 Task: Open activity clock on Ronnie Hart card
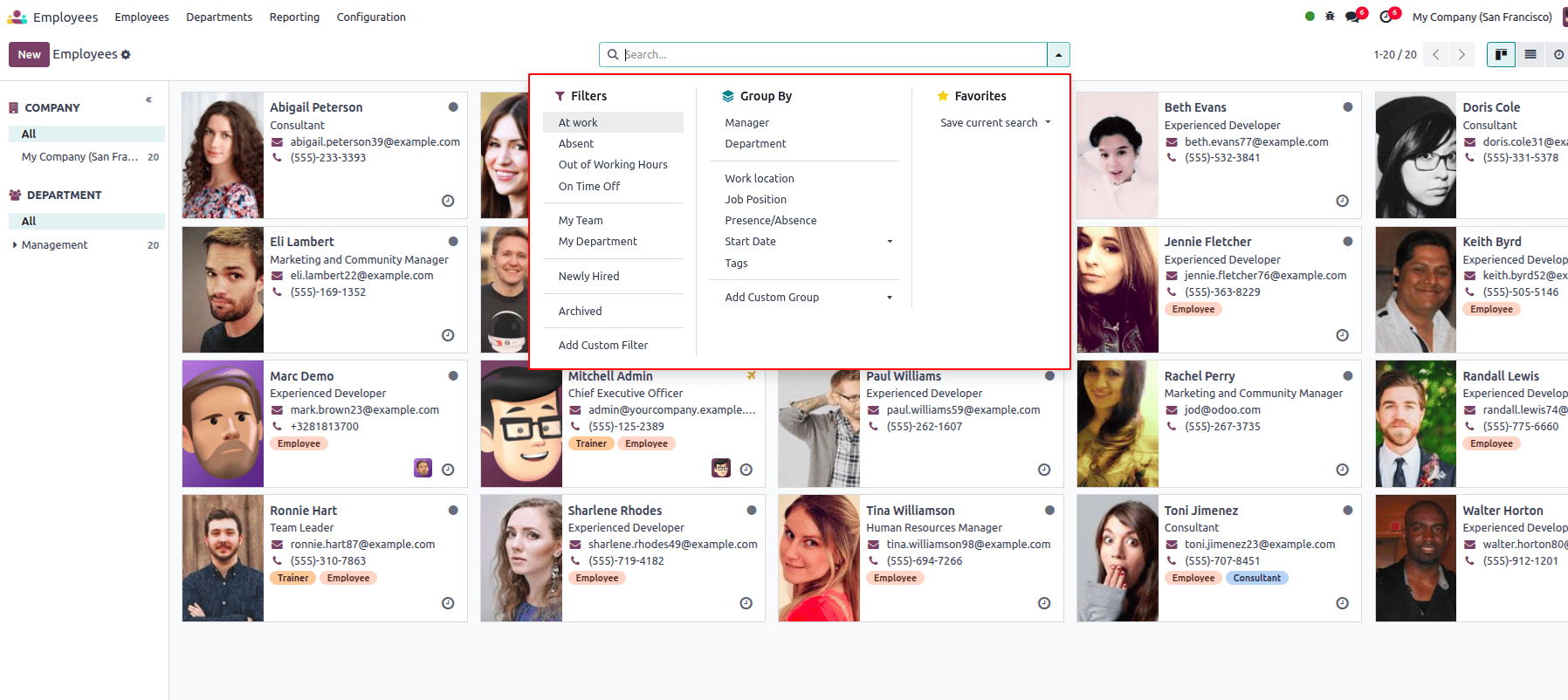448,603
